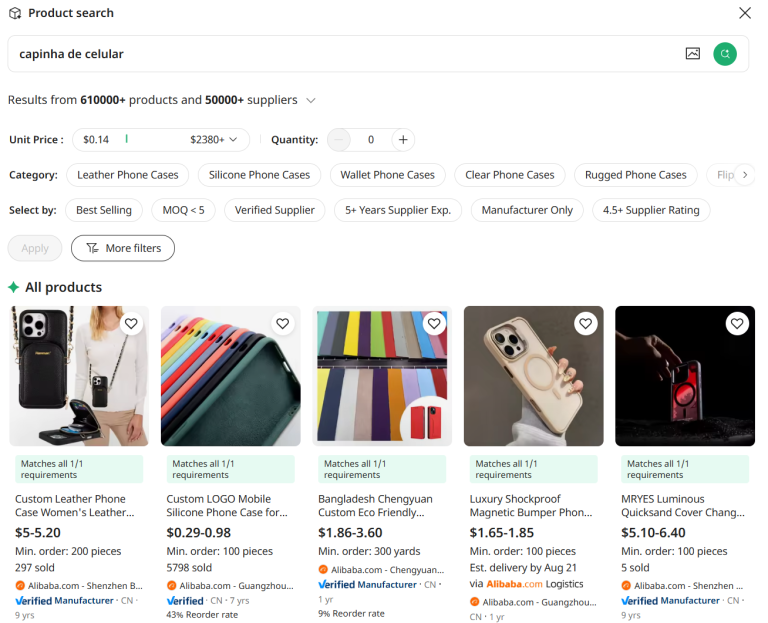Open MRYES Luminous Quicksand Cover link
The image size is (768, 623).
tap(683, 505)
